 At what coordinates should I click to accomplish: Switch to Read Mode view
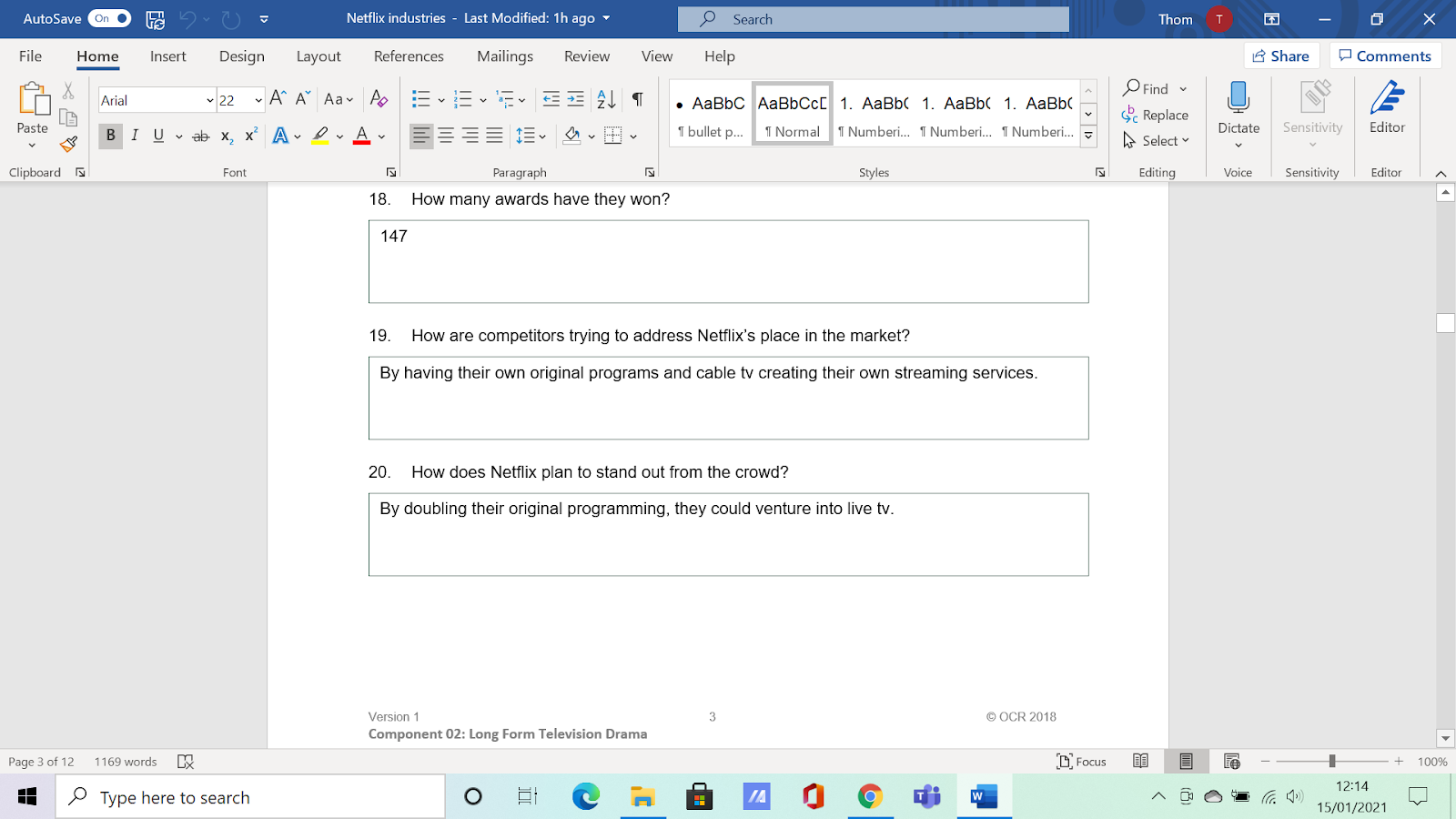[x=1140, y=762]
